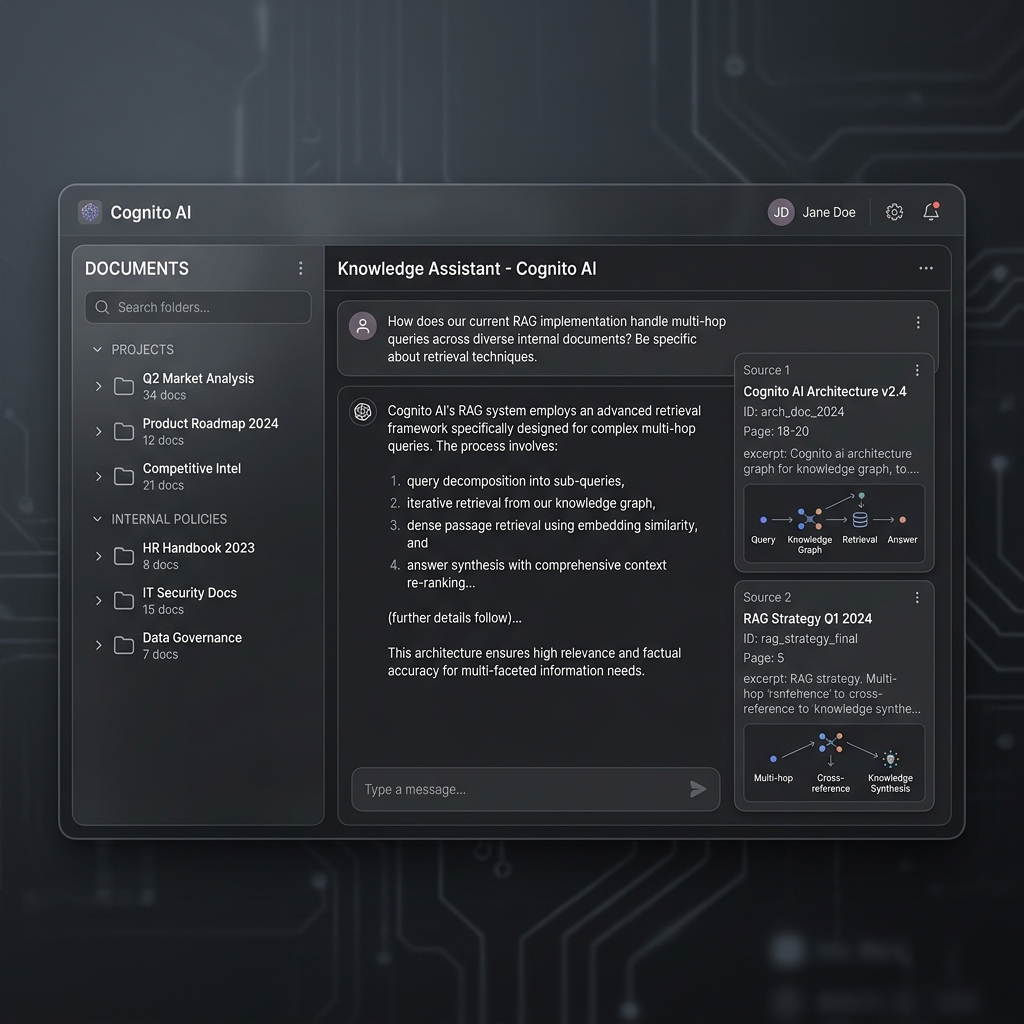
Task: Click Q2 Market Analysis folder icon
Action: tap(123, 386)
